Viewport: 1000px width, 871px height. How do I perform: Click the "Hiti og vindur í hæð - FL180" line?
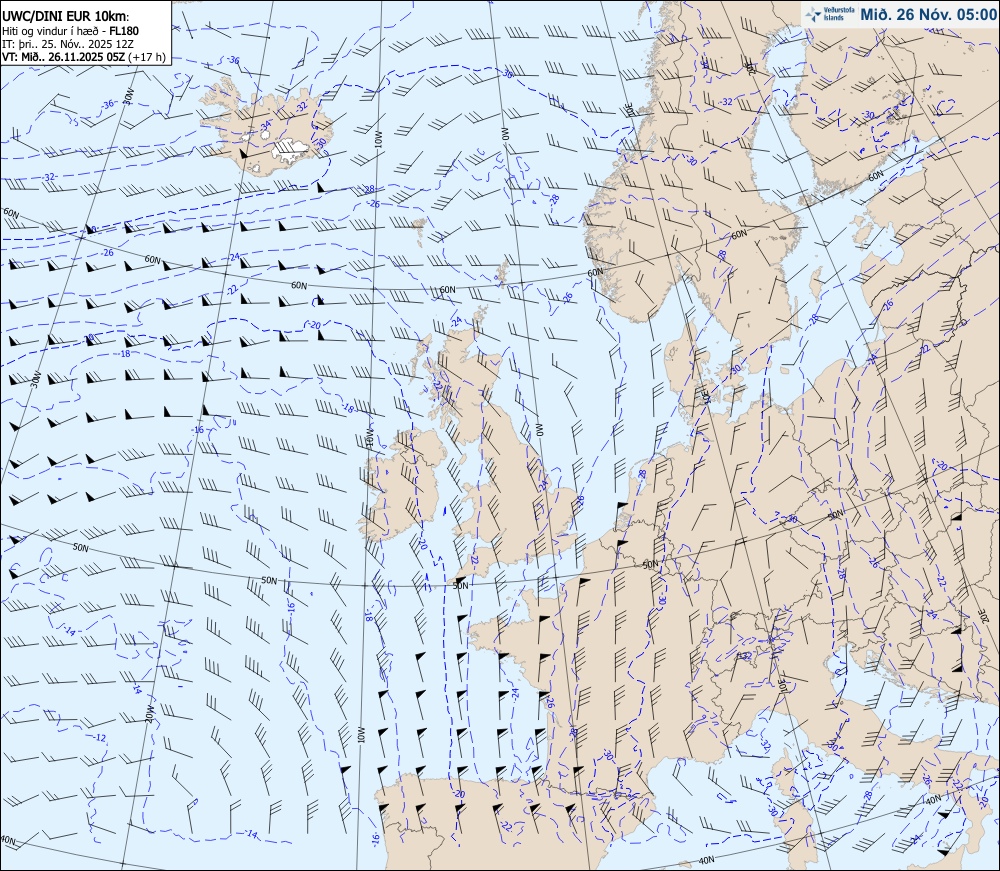pyautogui.click(x=70, y=31)
